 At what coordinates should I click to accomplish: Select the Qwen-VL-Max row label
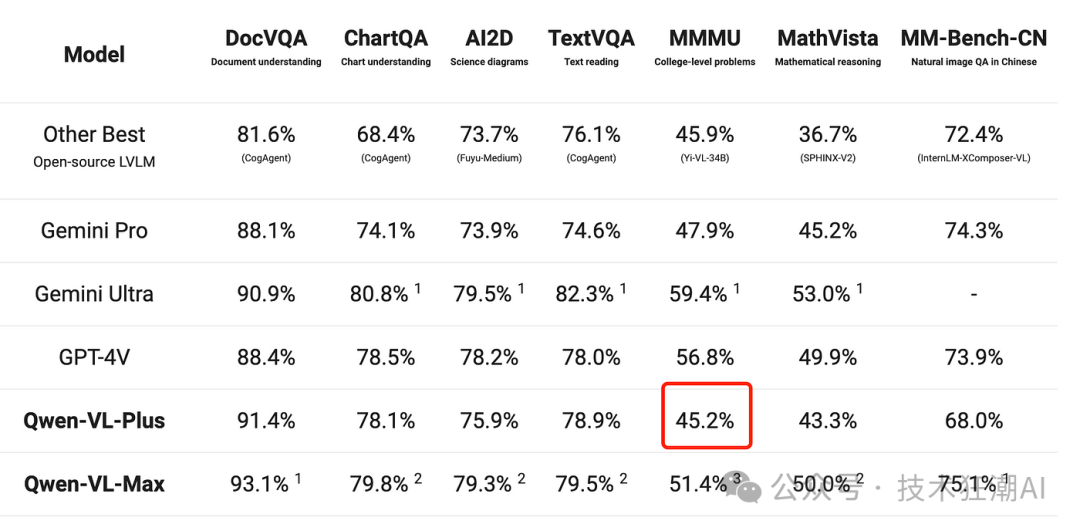click(94, 484)
